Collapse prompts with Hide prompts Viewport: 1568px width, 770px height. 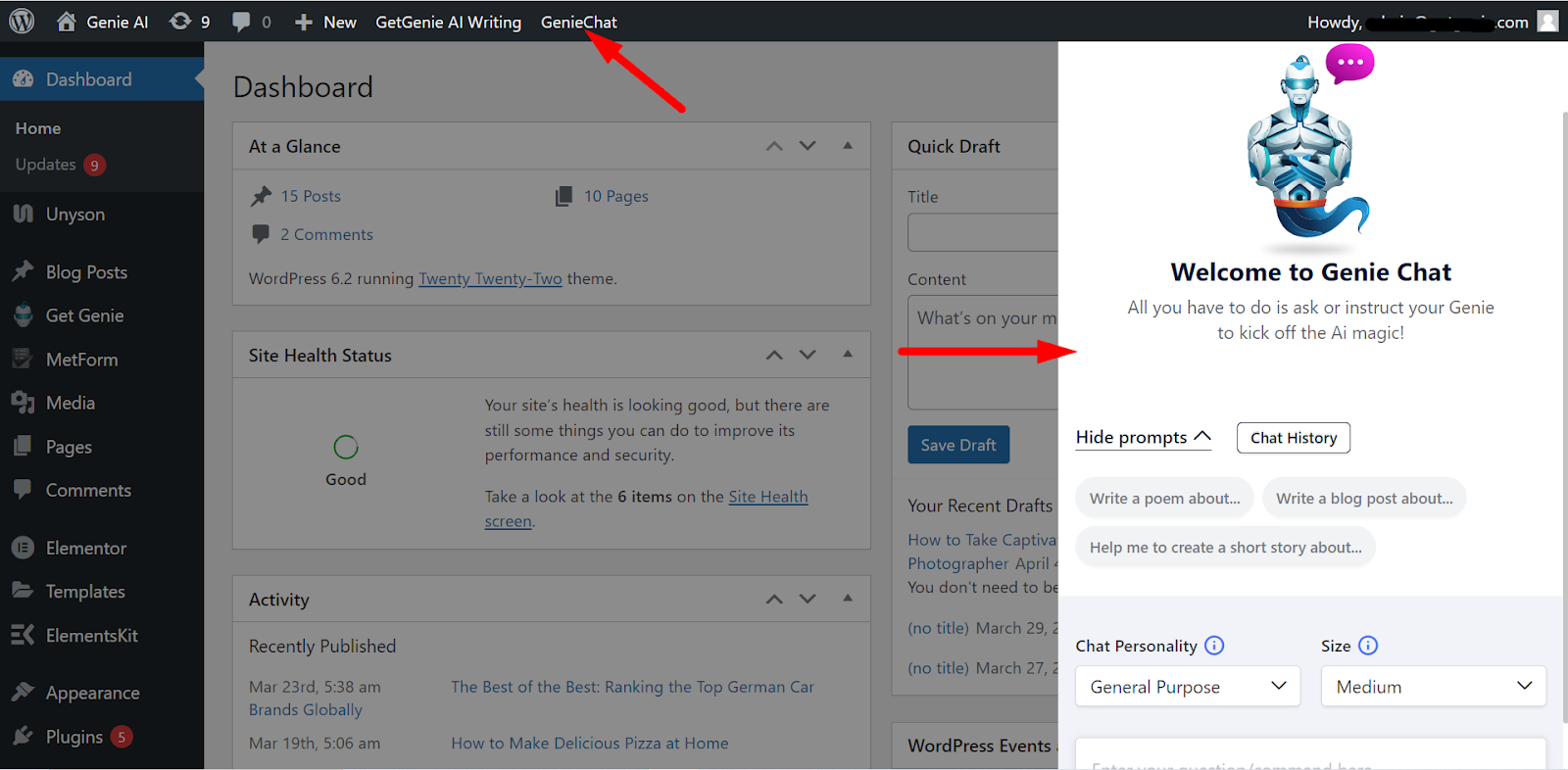[1144, 438]
